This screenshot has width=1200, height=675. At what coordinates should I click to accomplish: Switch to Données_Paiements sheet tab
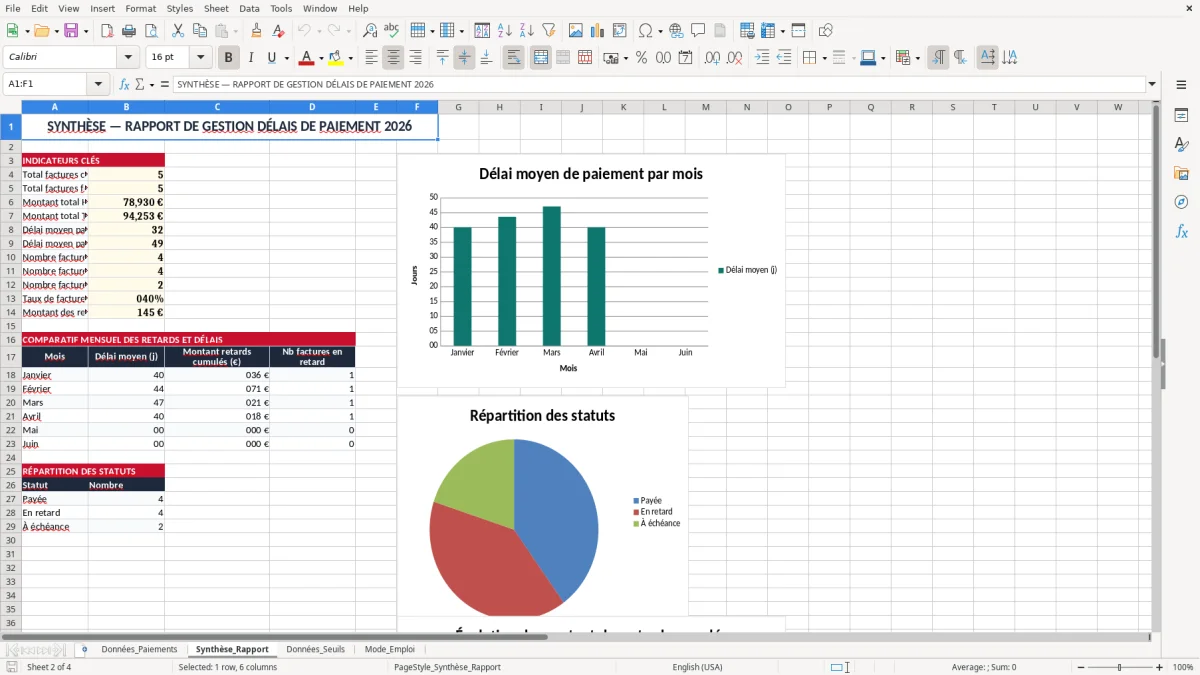click(x=139, y=649)
